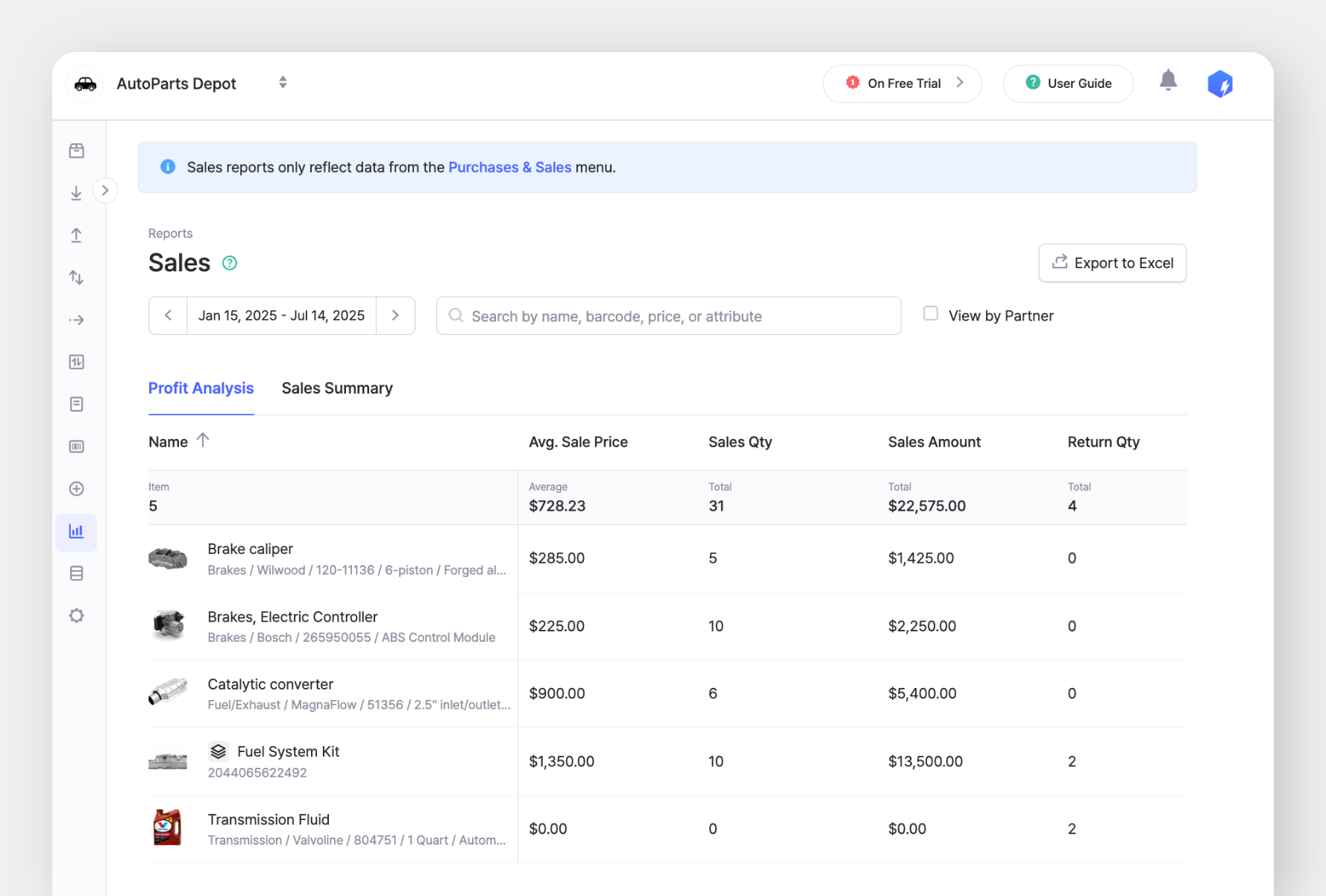This screenshot has height=896, width=1326.
Task: Select the Purchases download icon in sidebar
Action: 76,192
